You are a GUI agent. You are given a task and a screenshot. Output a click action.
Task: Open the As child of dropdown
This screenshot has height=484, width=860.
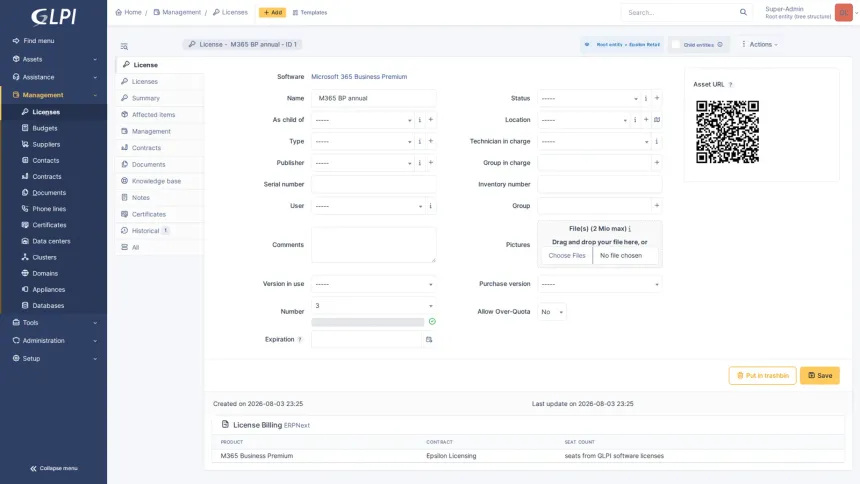click(363, 120)
